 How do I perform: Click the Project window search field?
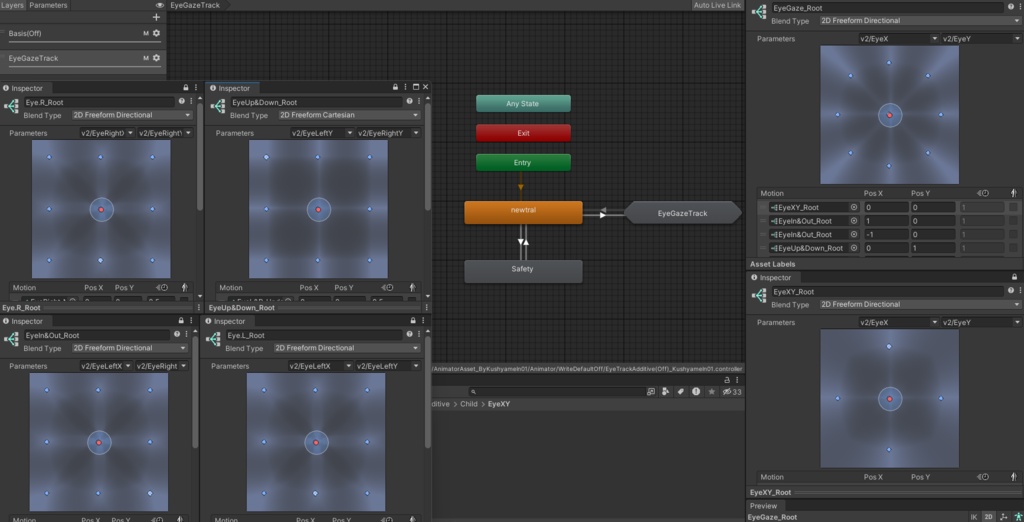pos(556,392)
